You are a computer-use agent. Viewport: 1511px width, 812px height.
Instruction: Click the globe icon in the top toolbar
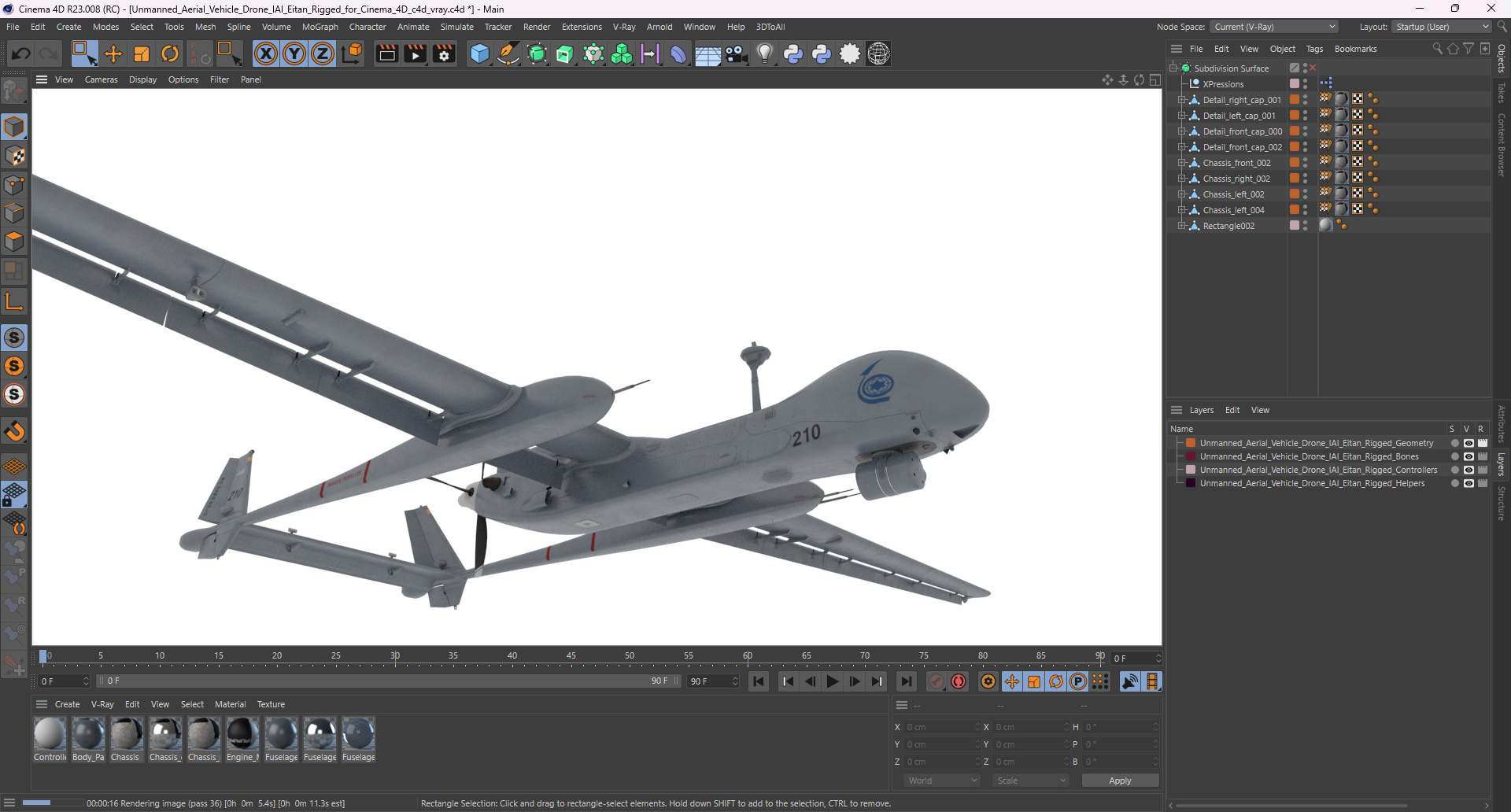pyautogui.click(x=878, y=54)
